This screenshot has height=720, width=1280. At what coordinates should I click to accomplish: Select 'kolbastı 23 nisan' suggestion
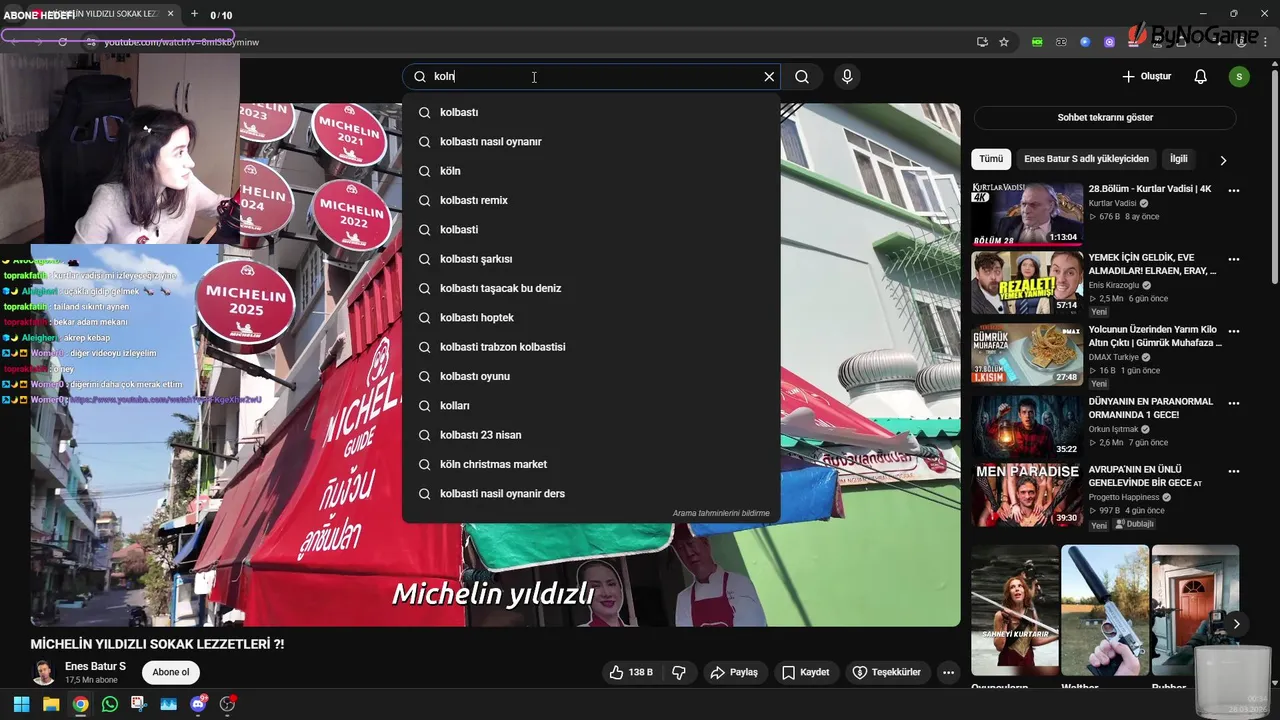tap(591, 435)
